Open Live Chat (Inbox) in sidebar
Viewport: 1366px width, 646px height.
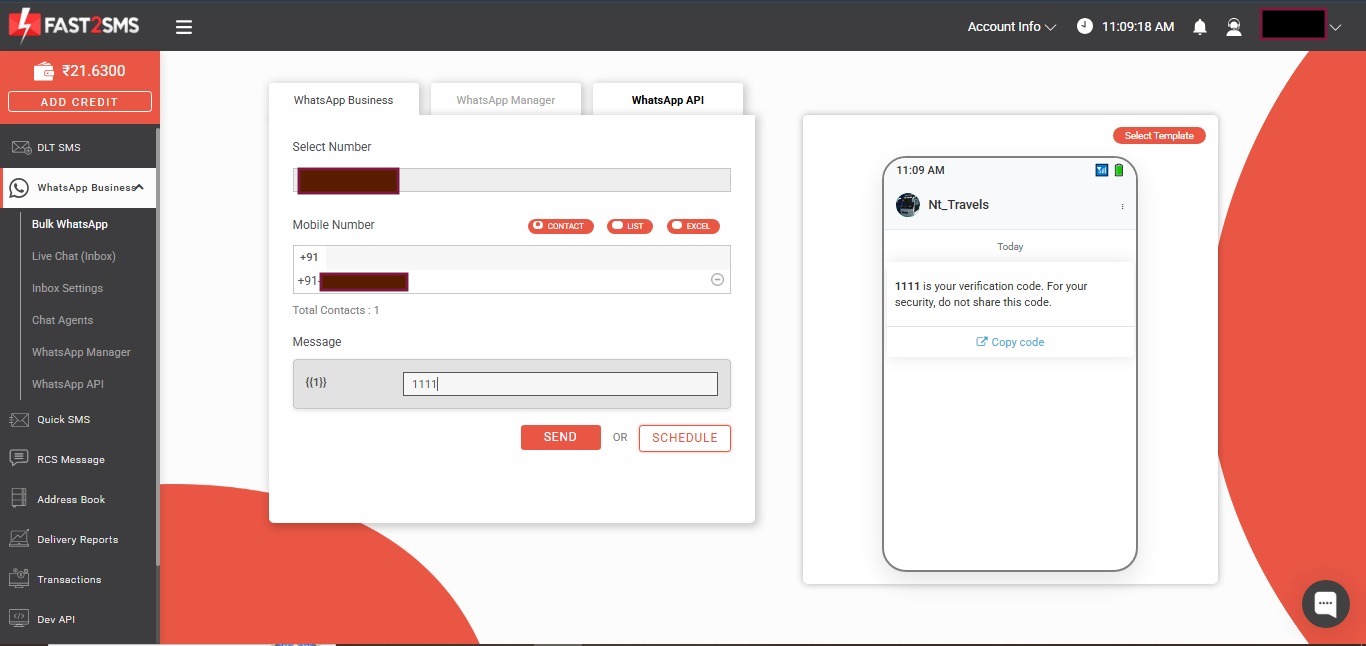[x=74, y=256]
